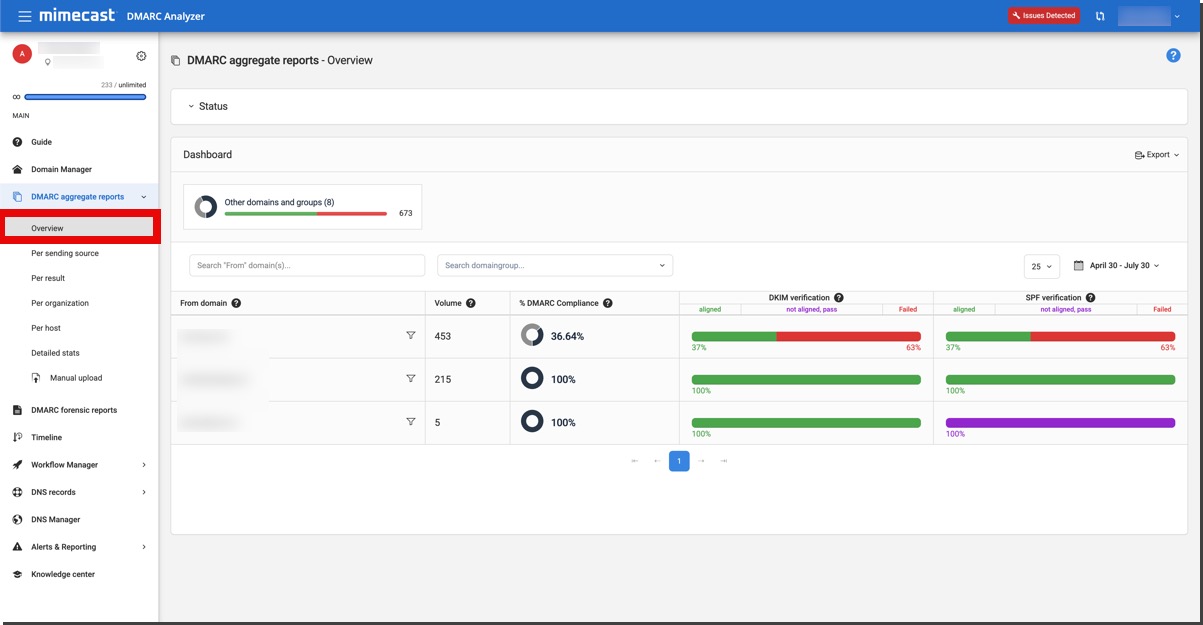Viewport: 1203px width, 625px height.
Task: Click the last page pagination arrow
Action: pos(724,461)
